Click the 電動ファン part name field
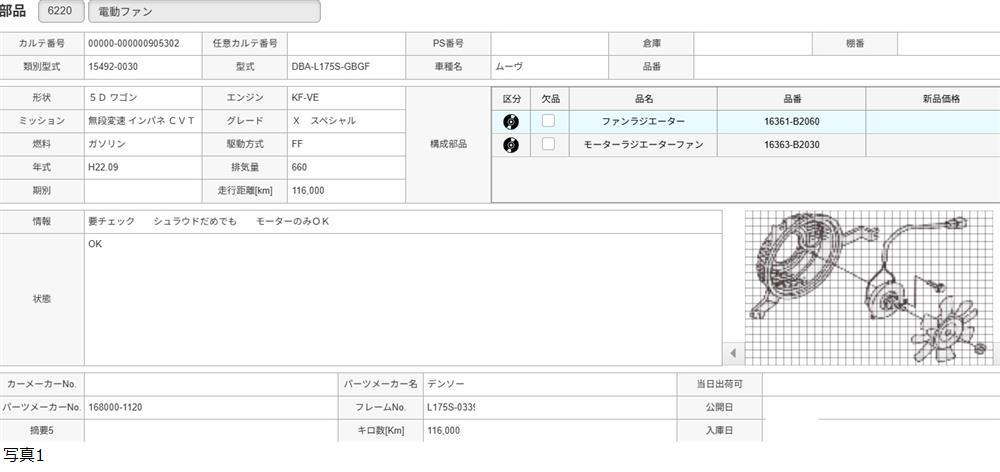Image resolution: width=1000 pixels, height=472 pixels. click(x=204, y=12)
